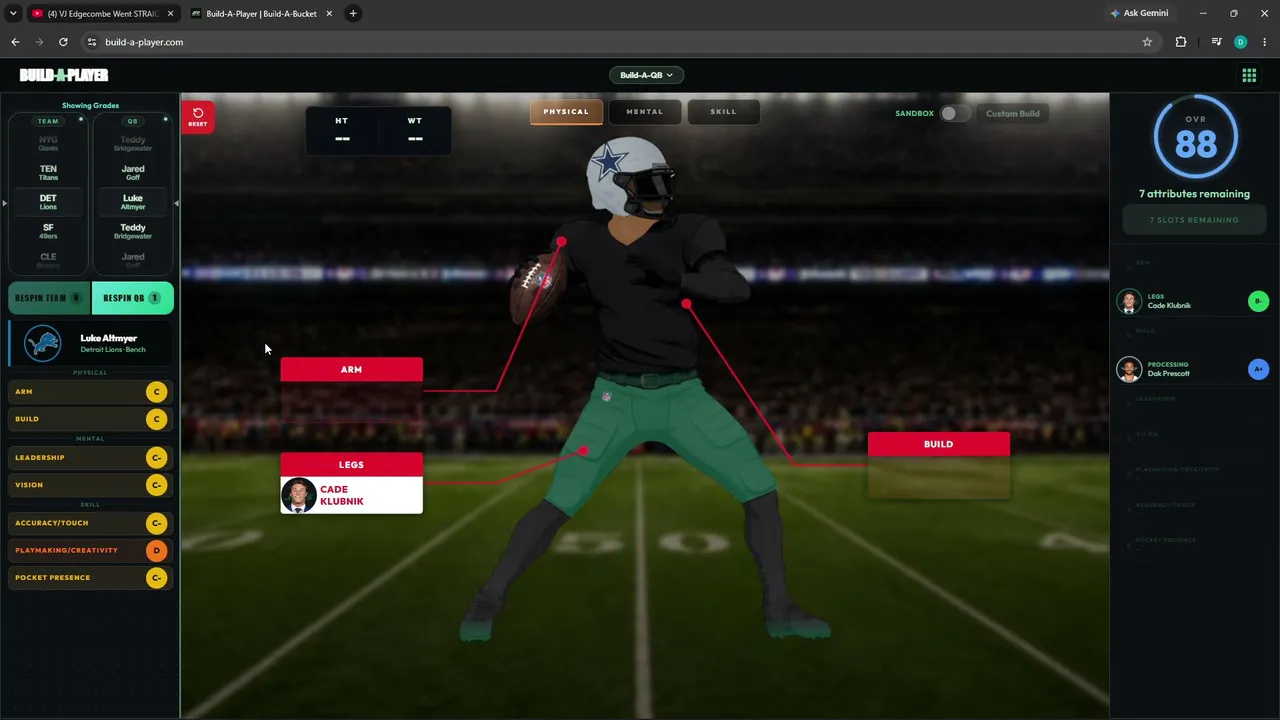Click the Respin QB button
Screen dimensions: 1280x720
coord(132,298)
